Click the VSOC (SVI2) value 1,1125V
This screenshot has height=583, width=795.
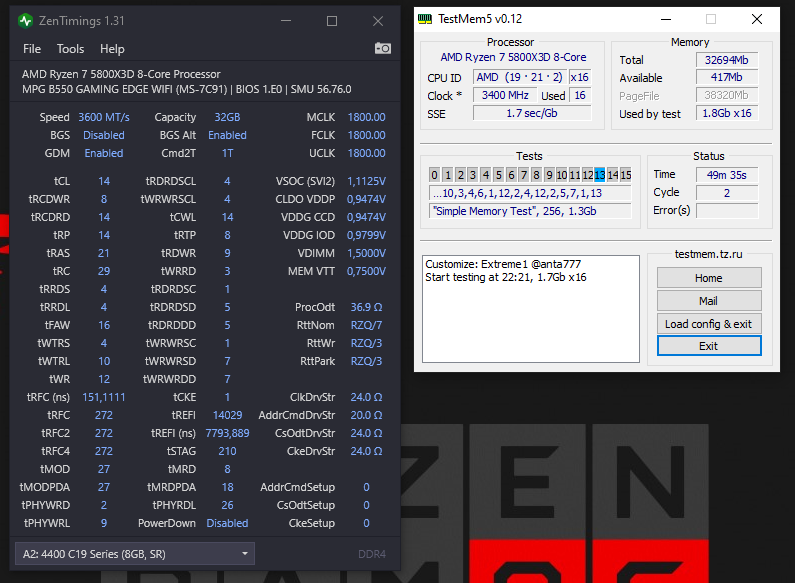coord(366,181)
